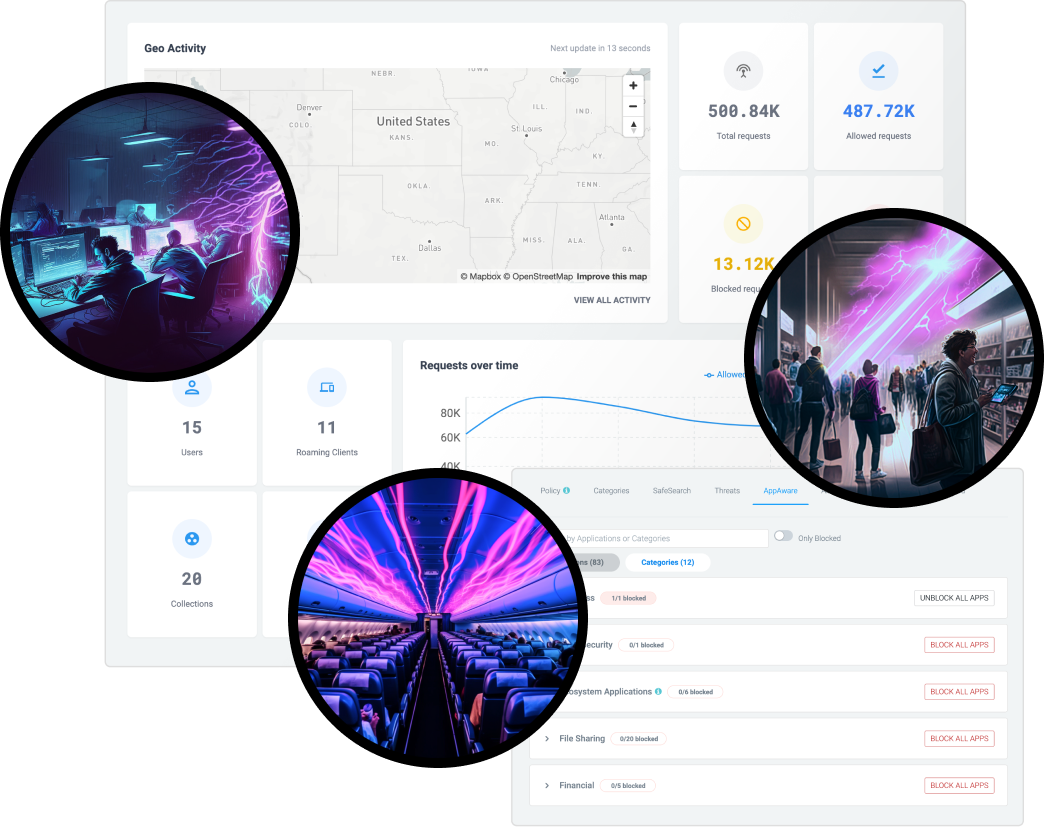This screenshot has width=1044, height=827.
Task: Click the Improve this map link
Action: [612, 276]
